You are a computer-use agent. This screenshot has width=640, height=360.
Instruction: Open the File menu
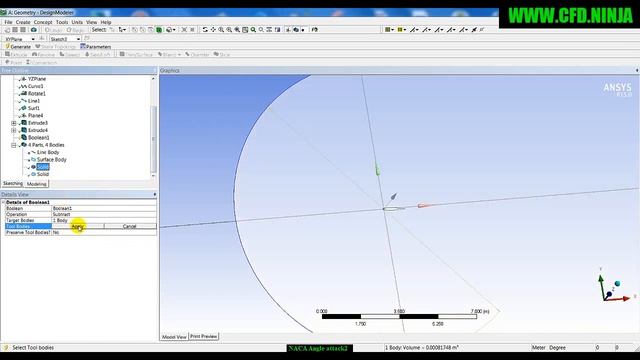coord(8,22)
